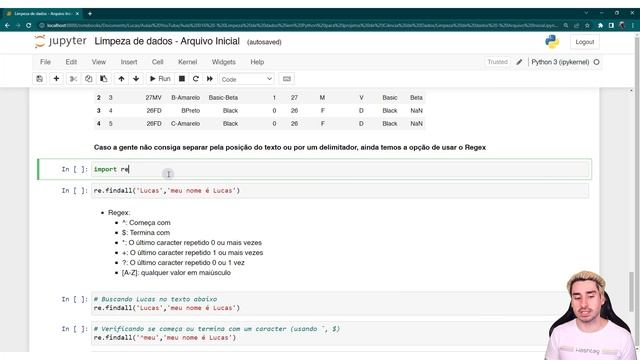Viewport: 640px width, 360px height.
Task: Open the command palette keyboard icon
Action: pyautogui.click(x=287, y=79)
